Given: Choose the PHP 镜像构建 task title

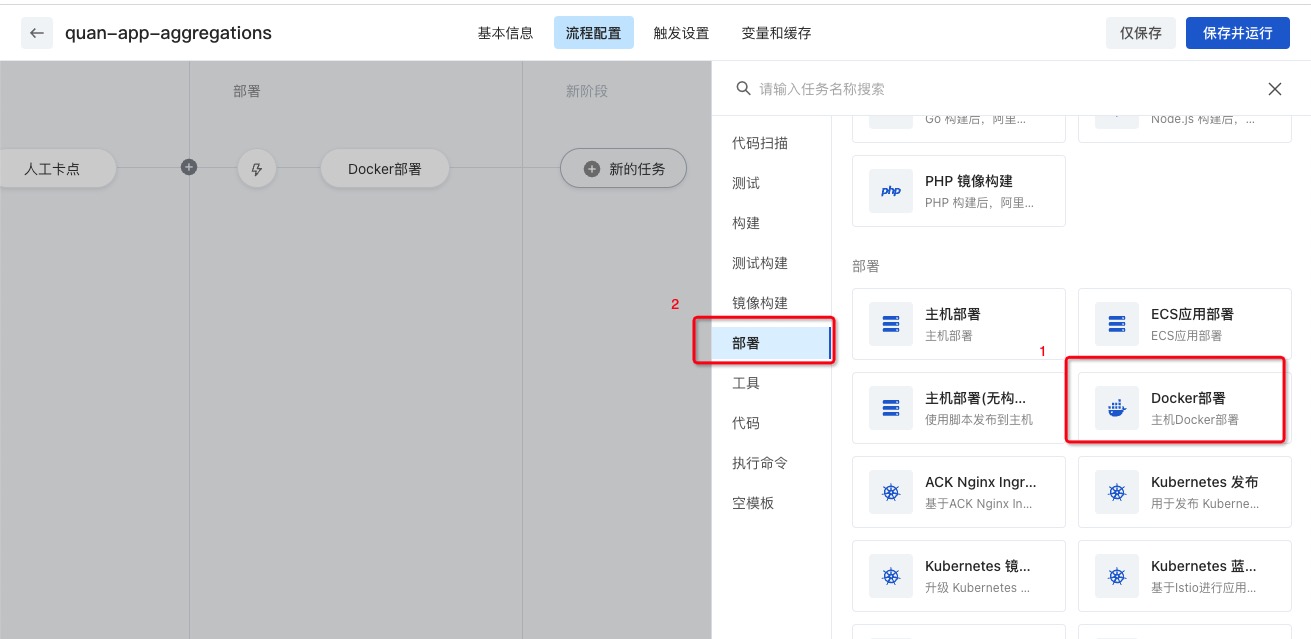Looking at the screenshot, I should click(x=969, y=181).
